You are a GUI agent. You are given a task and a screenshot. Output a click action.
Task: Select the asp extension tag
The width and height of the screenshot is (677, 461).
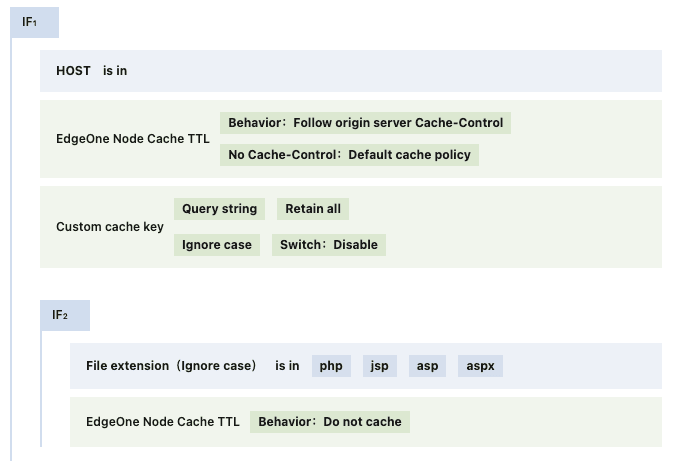[427, 366]
